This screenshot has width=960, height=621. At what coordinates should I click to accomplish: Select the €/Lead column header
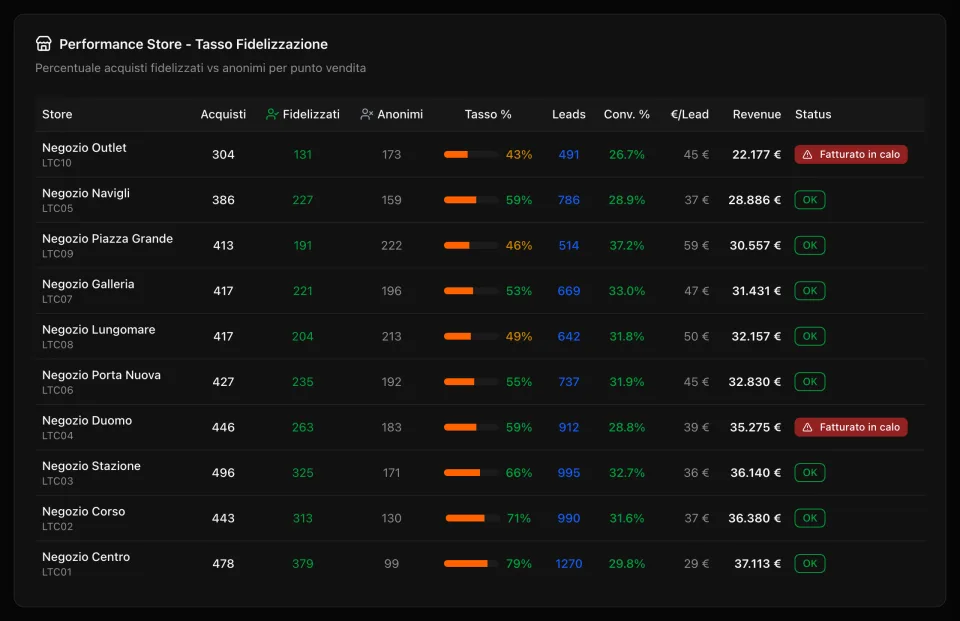690,115
